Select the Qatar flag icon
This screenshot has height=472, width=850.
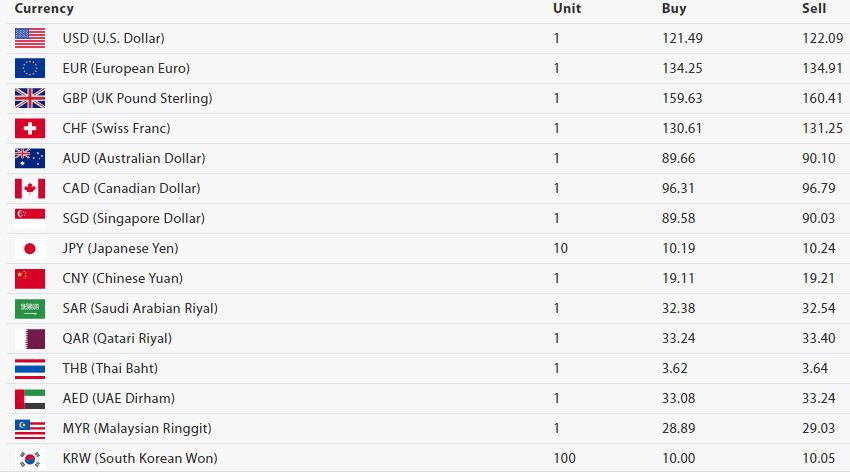[x=30, y=339]
